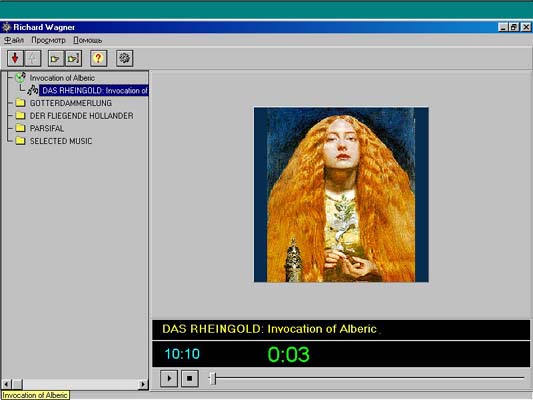Stop playback with the stop button
The height and width of the screenshot is (400, 533).
click(x=190, y=378)
